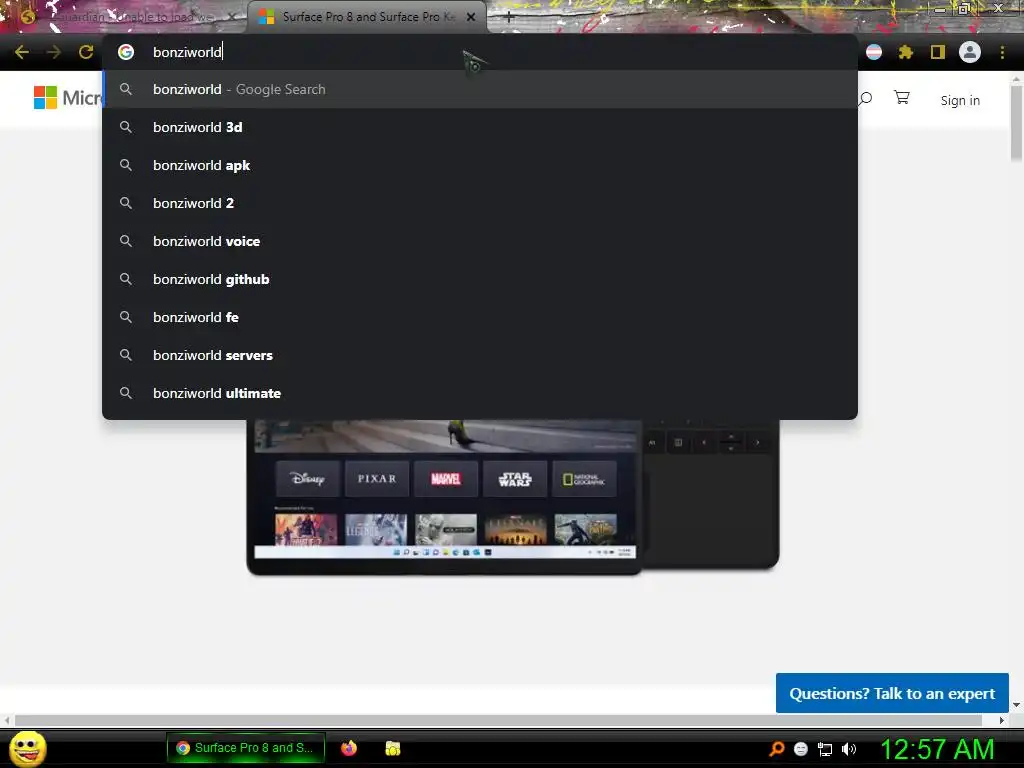
Task: Pick the bonziworld 2 suggestion
Action: coord(480,203)
